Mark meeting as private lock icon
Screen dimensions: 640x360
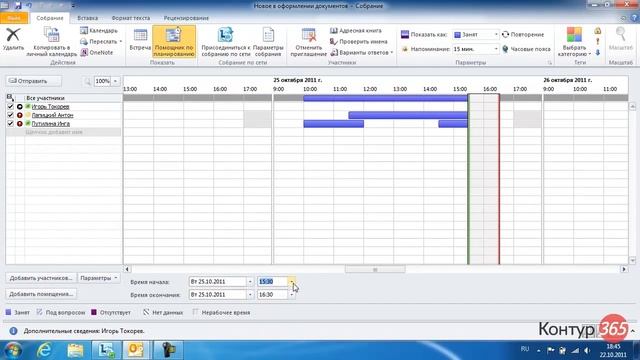(x=598, y=31)
